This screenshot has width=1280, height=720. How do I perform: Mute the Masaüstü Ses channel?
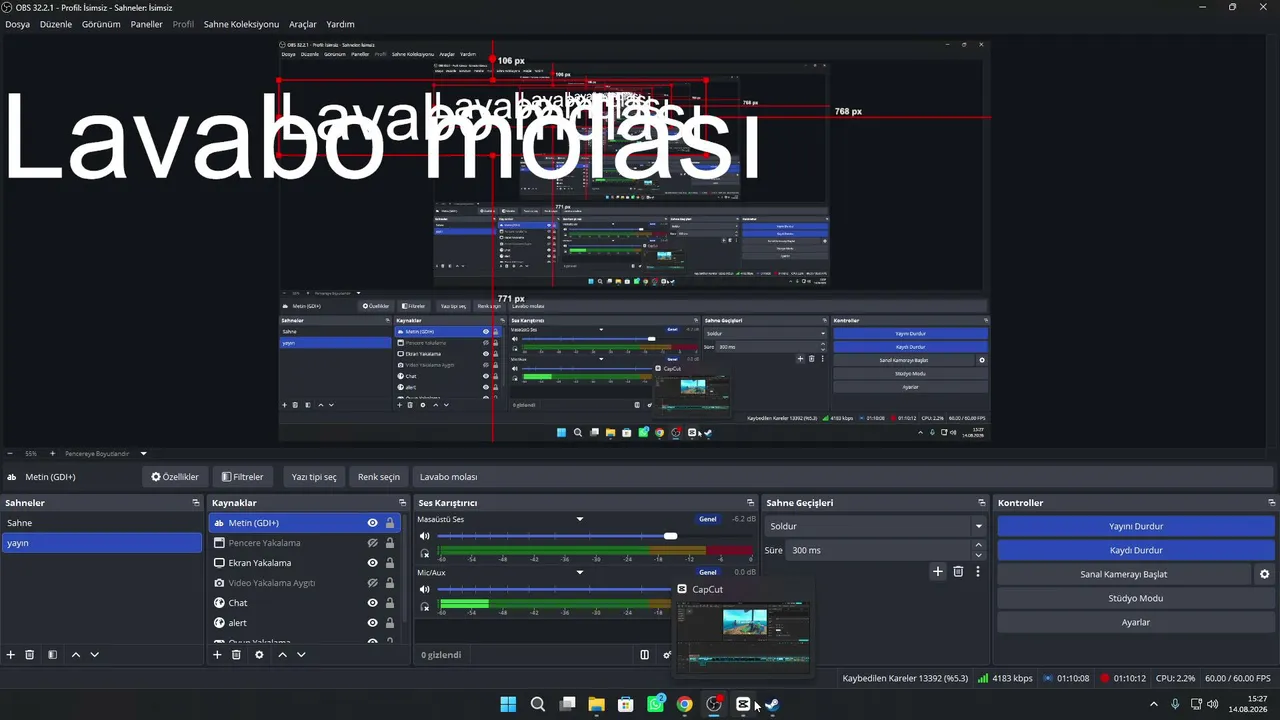point(425,536)
